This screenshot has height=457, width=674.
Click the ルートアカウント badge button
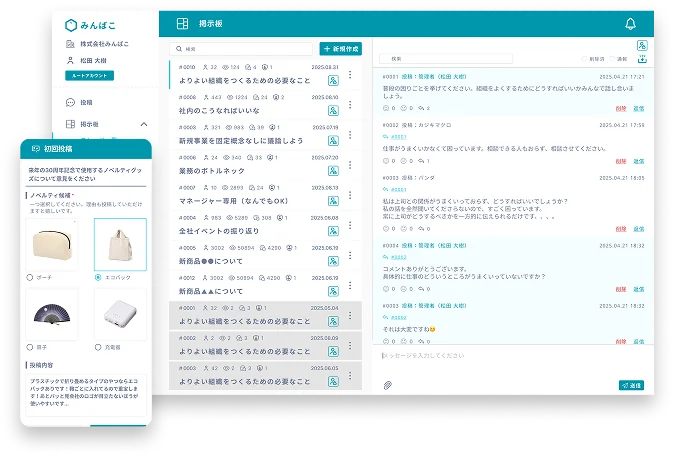tap(89, 76)
